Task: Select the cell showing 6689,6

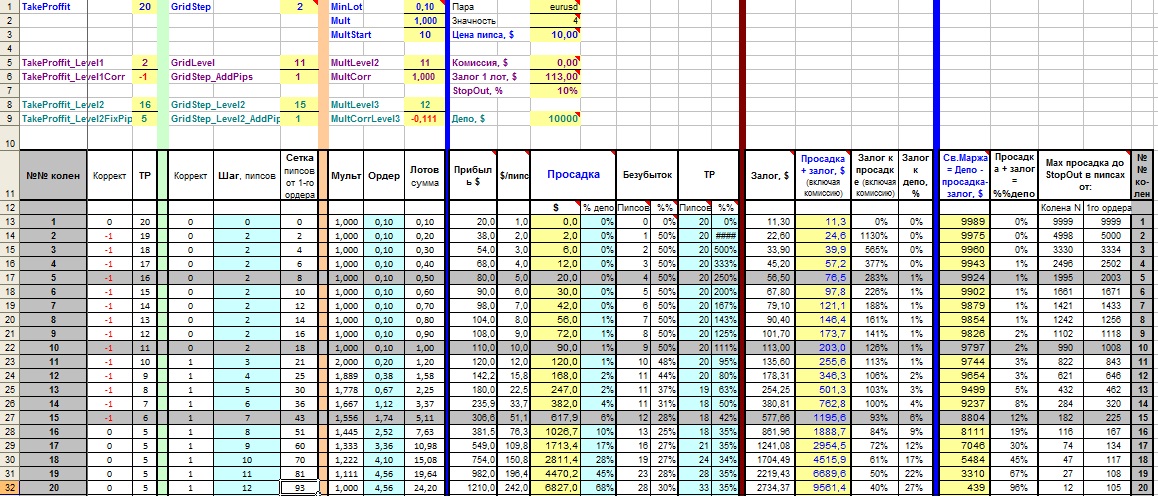Action: pyautogui.click(x=823, y=475)
